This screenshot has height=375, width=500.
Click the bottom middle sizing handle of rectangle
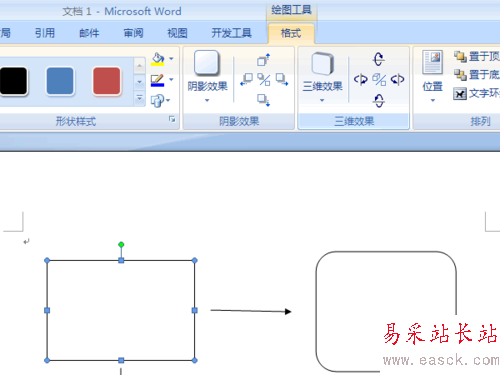121,360
